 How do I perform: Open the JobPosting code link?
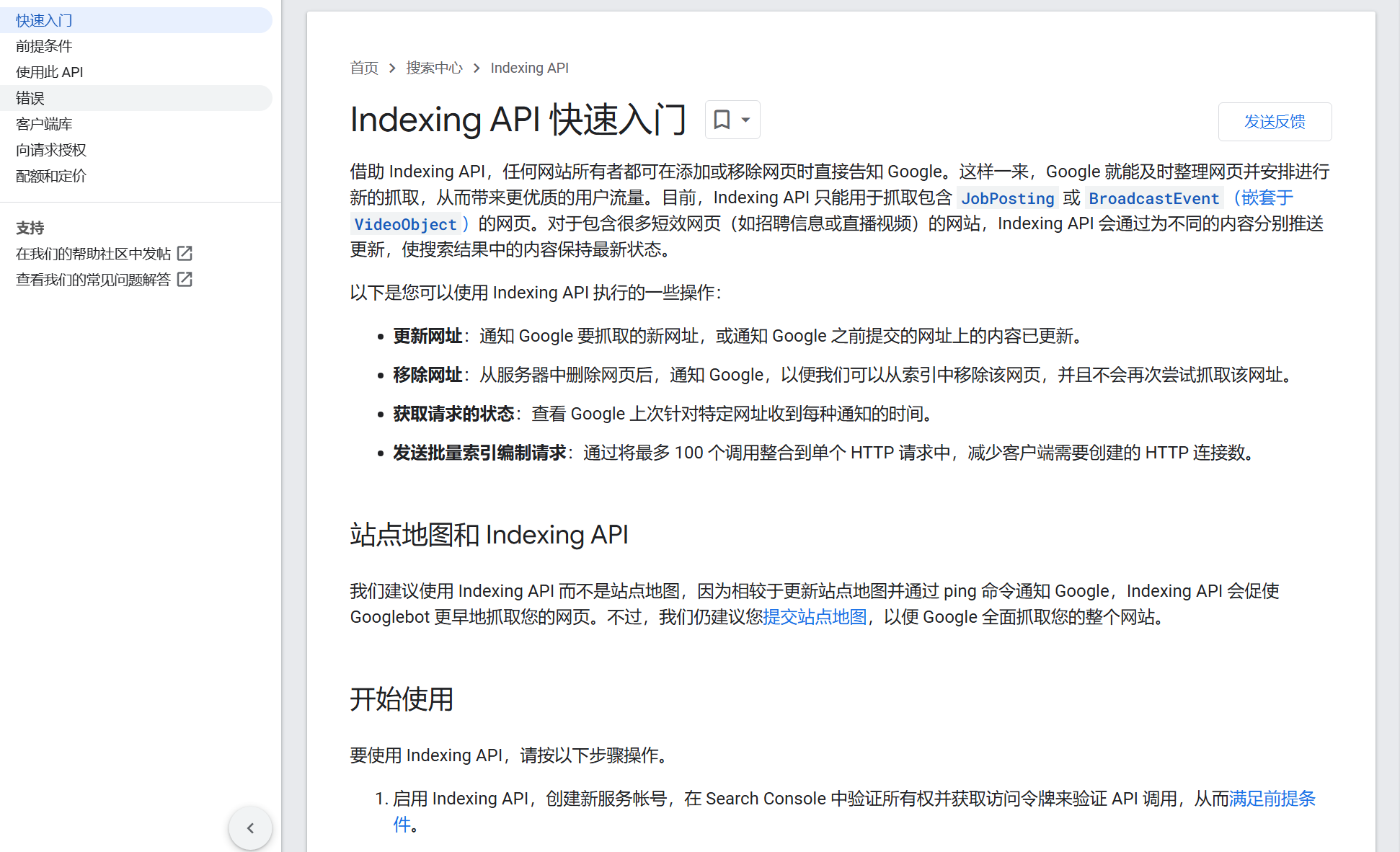coord(1007,198)
